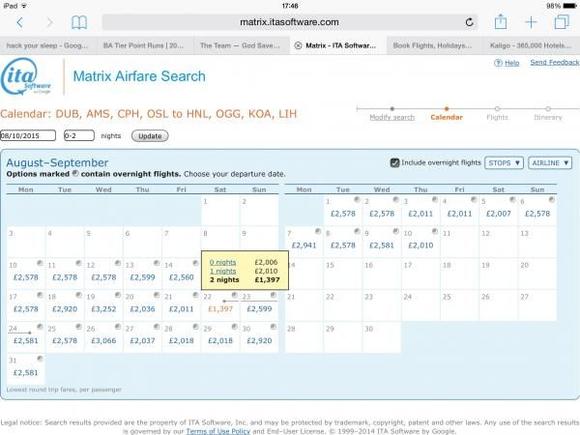The image size is (580, 435).
Task: Reload the page with refresh icon
Action: [x=469, y=22]
